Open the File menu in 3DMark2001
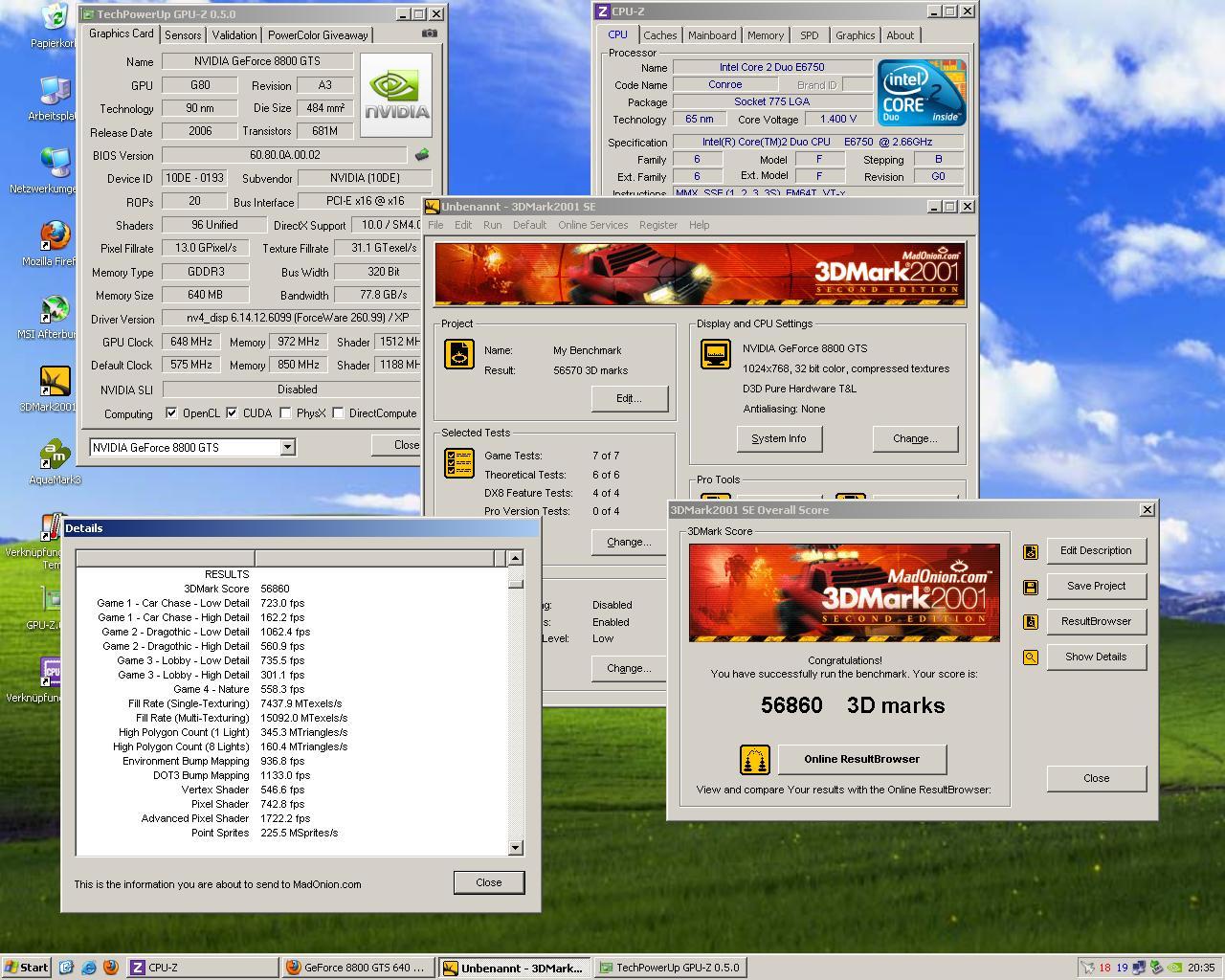Screen dimensions: 1225x980 coord(435,225)
